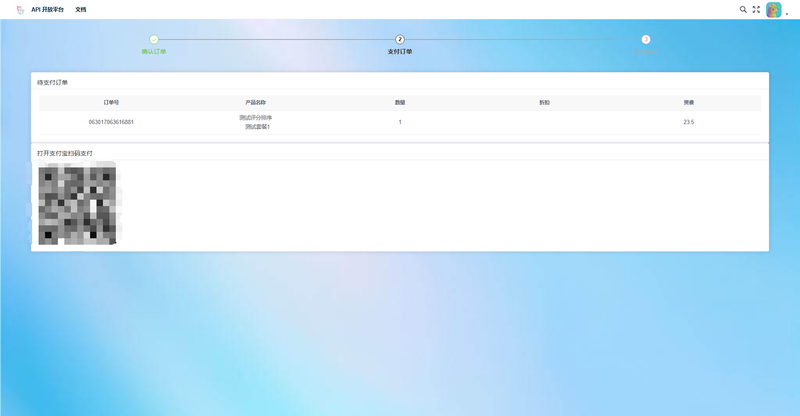
Task: Click the 资费 column header
Action: pyautogui.click(x=689, y=103)
